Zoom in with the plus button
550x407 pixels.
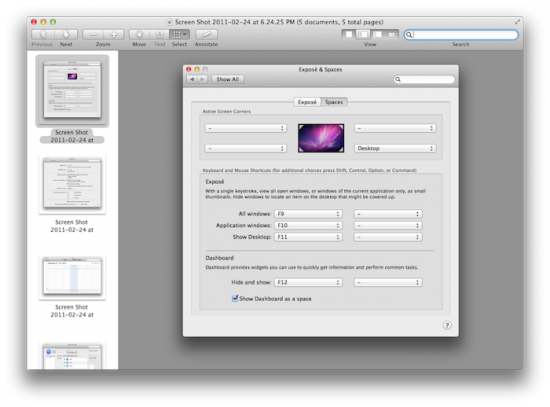(x=113, y=34)
